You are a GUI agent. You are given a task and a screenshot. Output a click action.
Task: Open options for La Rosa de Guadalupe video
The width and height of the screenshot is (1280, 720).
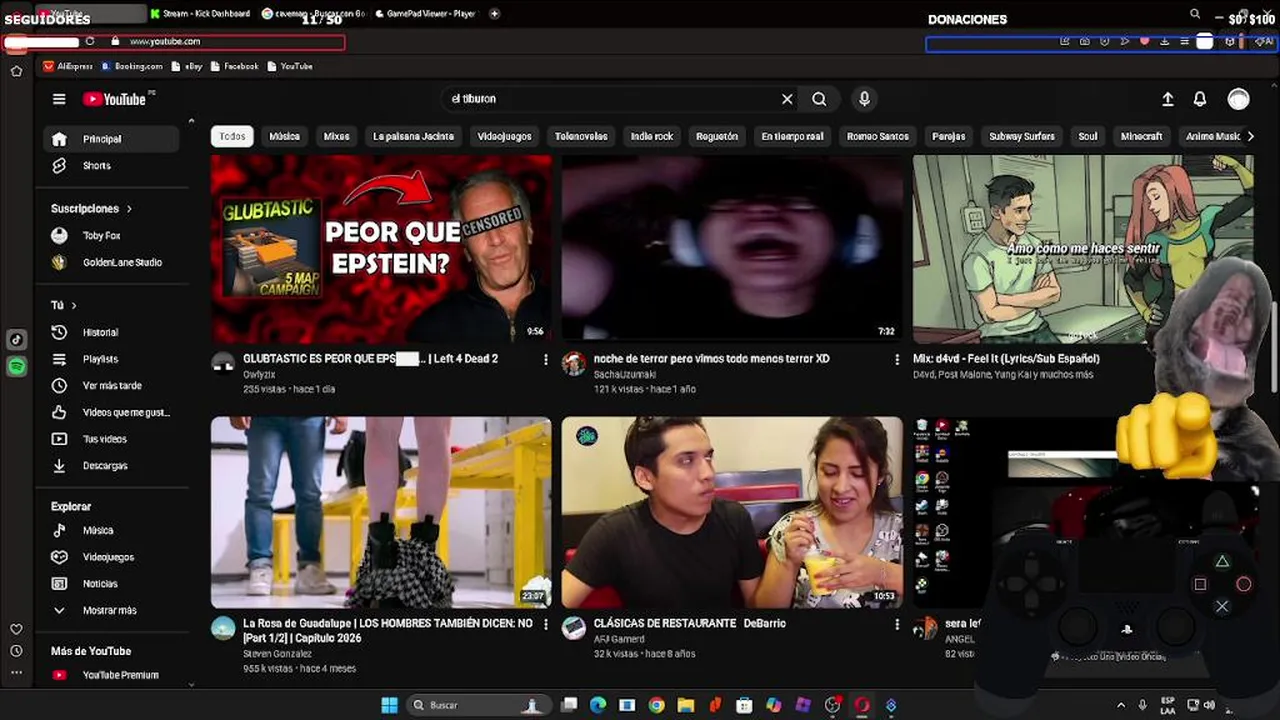click(545, 624)
